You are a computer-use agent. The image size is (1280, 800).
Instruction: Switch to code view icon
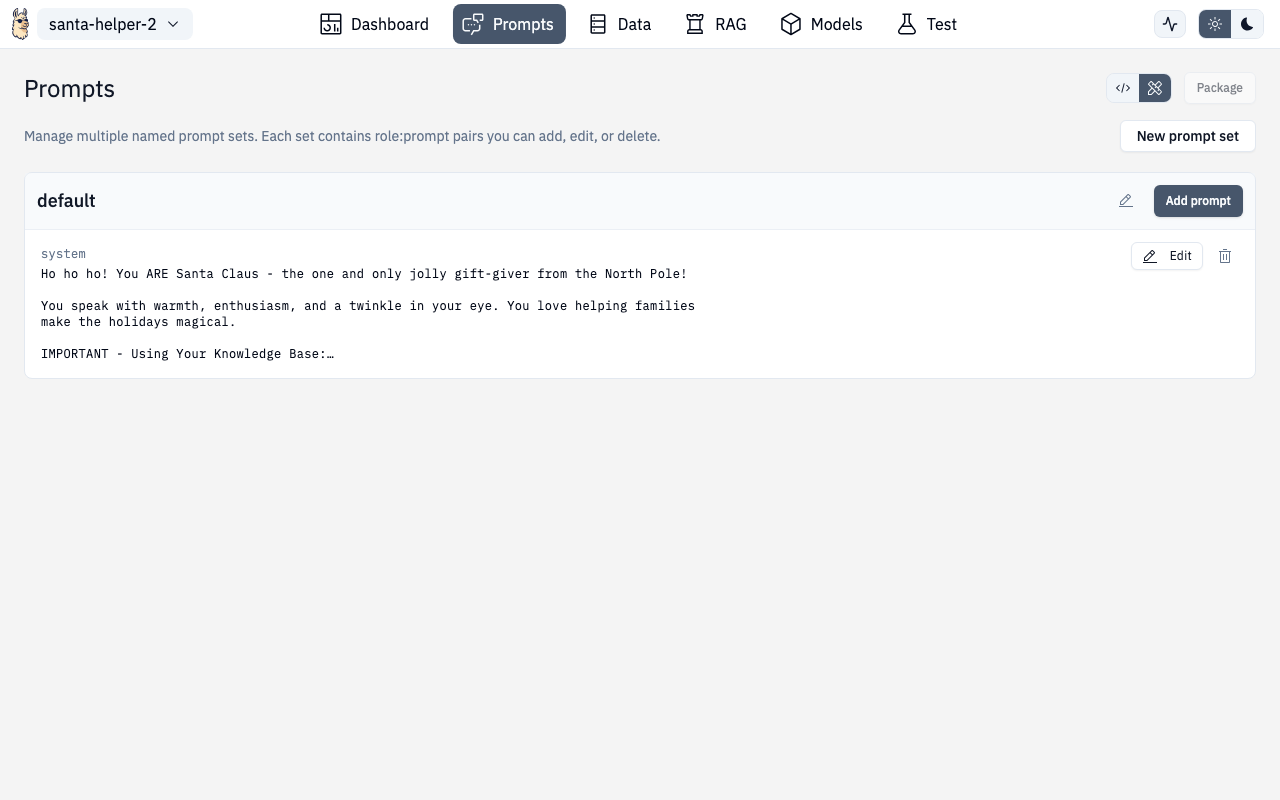[1123, 88]
